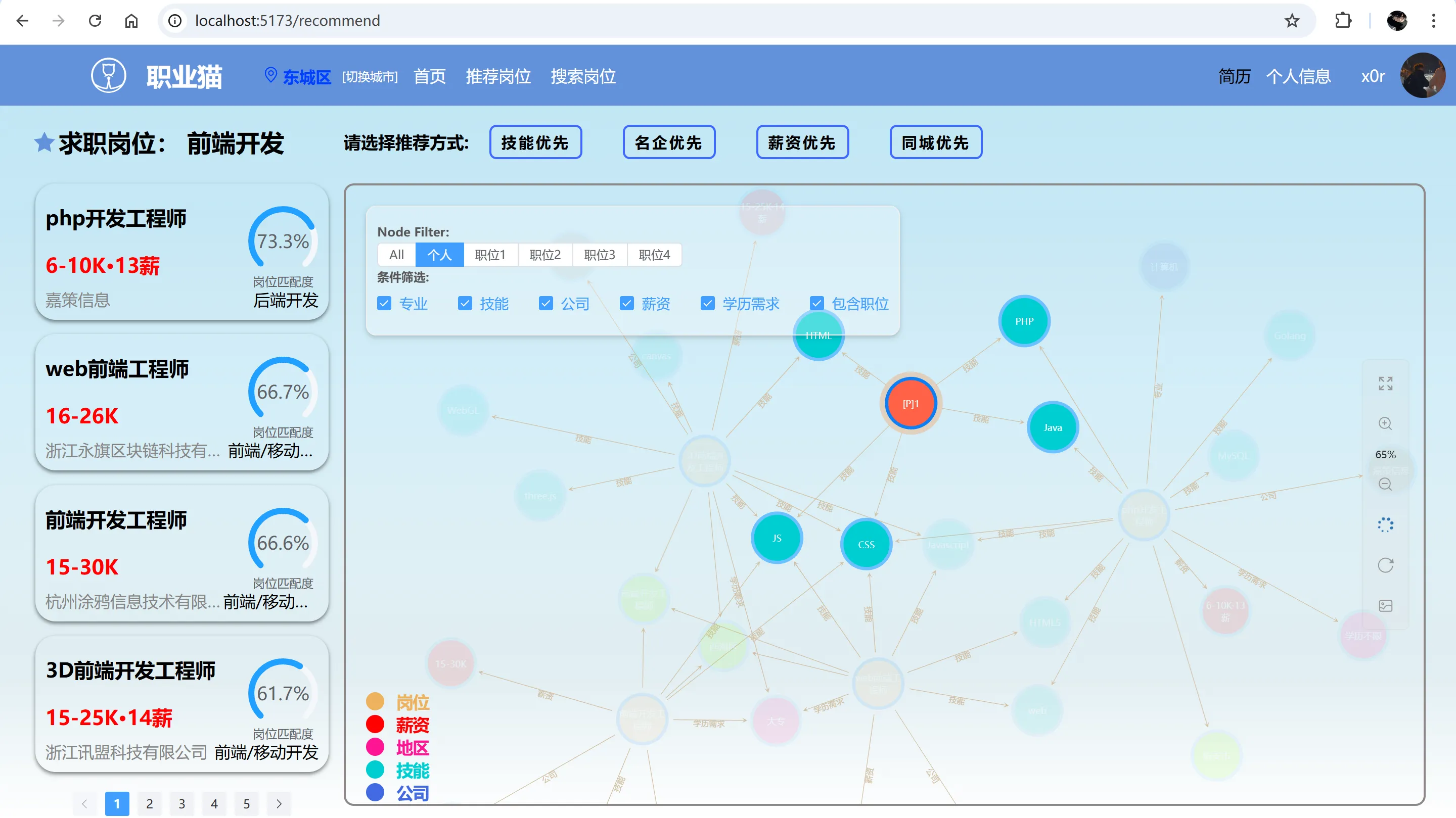This screenshot has width=1456, height=818.
Task: Click the graph refresh icon
Action: 1385,565
